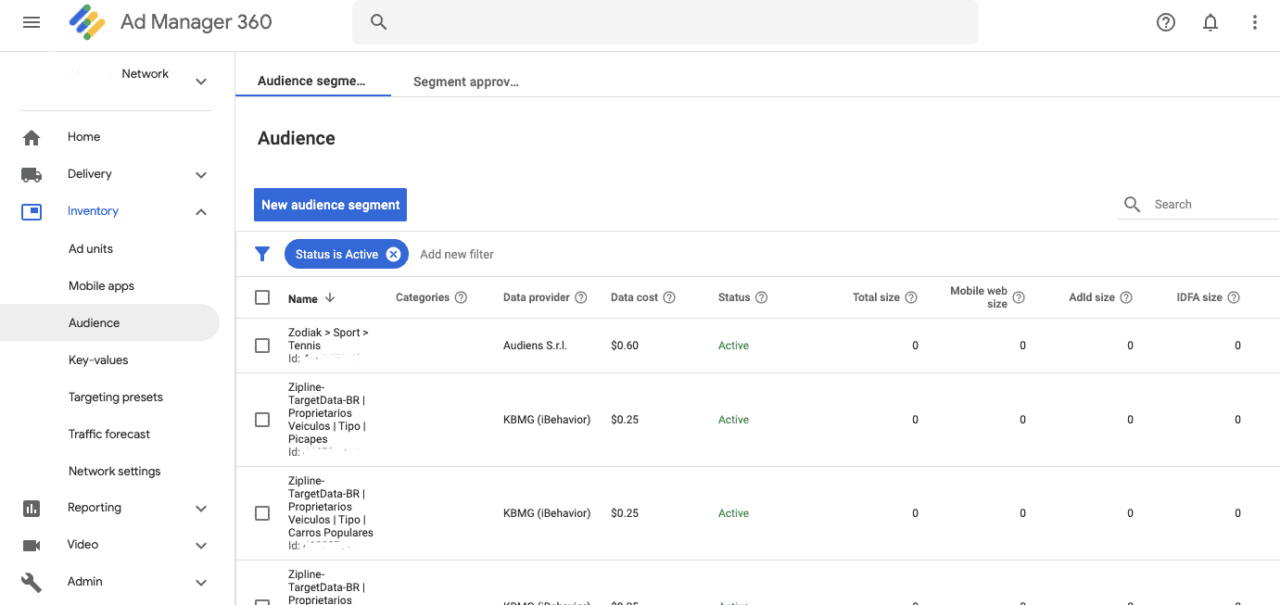Open the notifications bell

1210,21
